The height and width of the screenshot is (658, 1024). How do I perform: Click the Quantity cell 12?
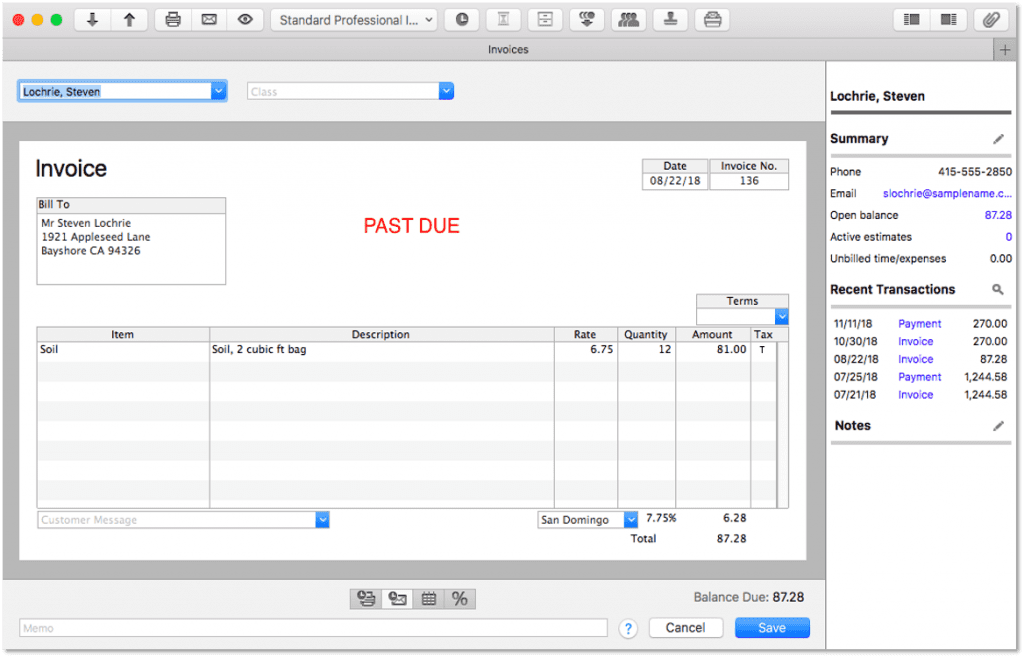[646, 349]
